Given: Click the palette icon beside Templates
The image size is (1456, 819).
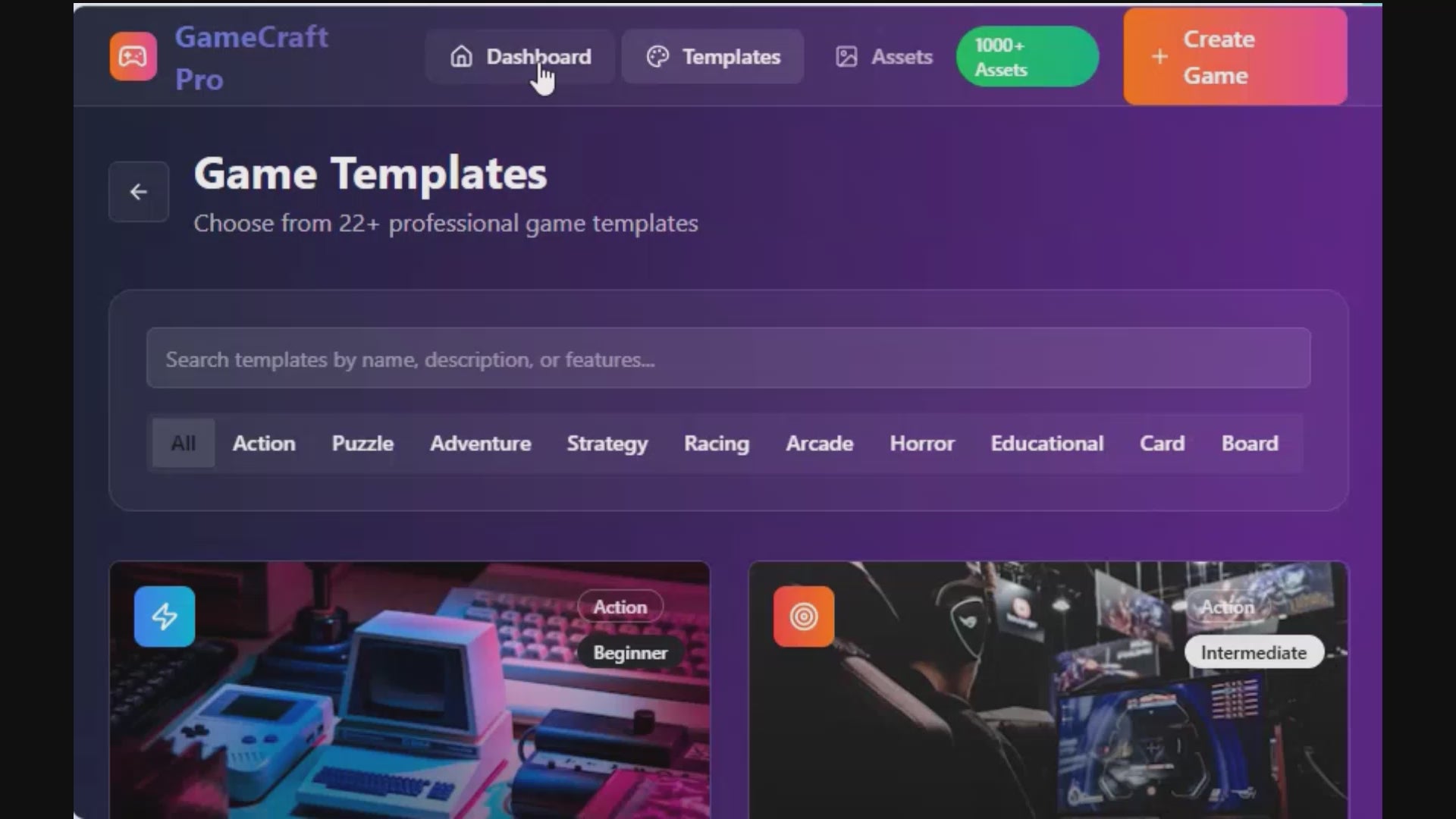Looking at the screenshot, I should coord(657,57).
